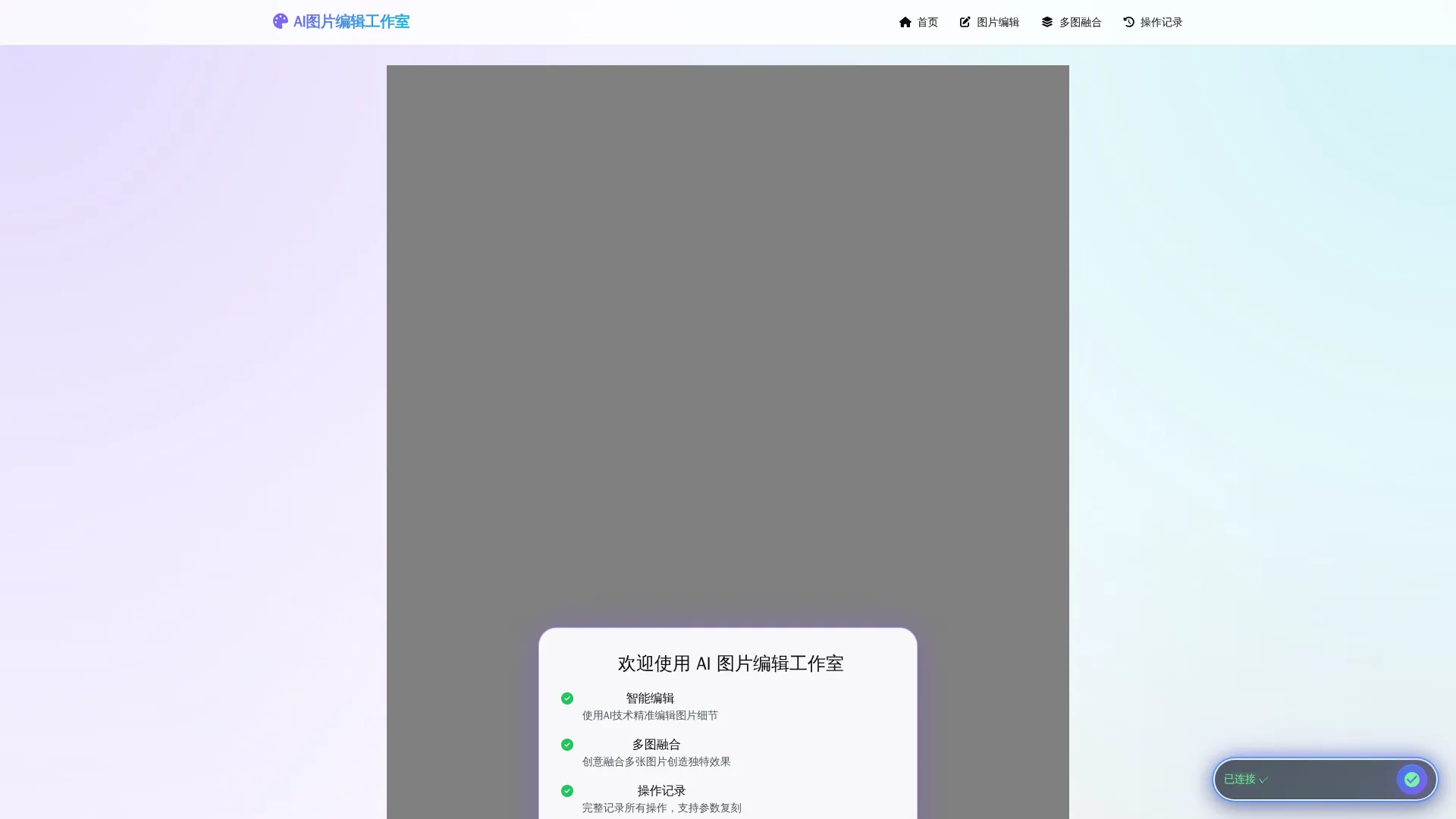Open the 首页 navigation menu item
This screenshot has height=819, width=1456.
[x=925, y=22]
